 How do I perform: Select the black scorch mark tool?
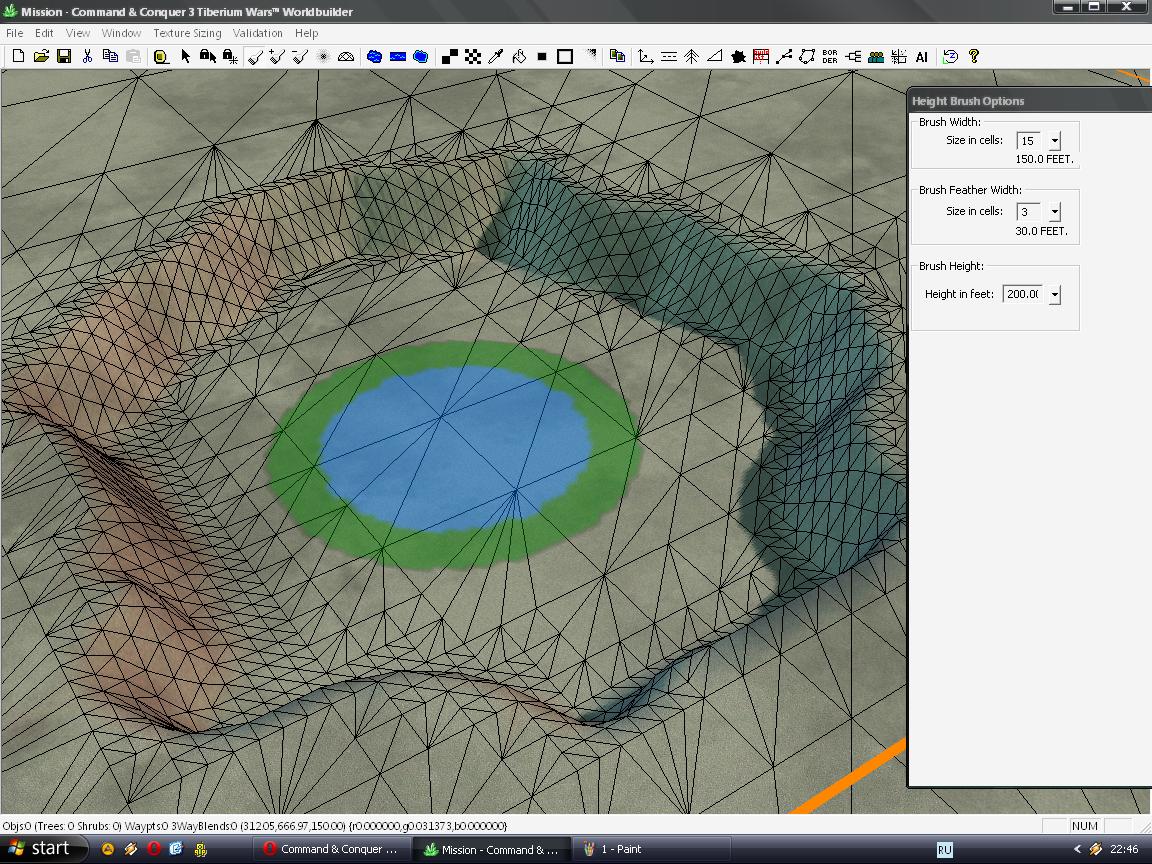pyautogui.click(x=738, y=57)
